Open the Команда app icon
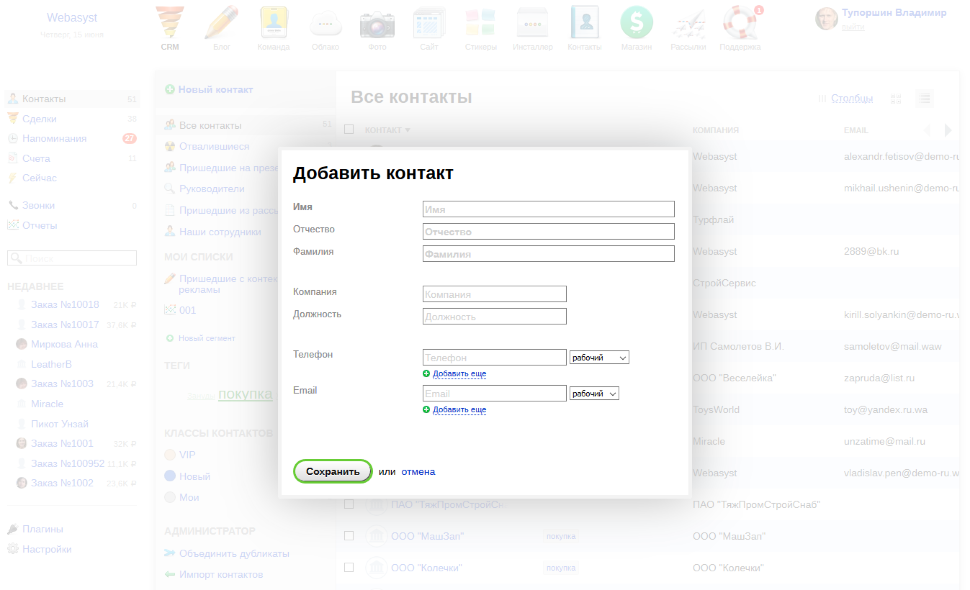 pyautogui.click(x=273, y=22)
